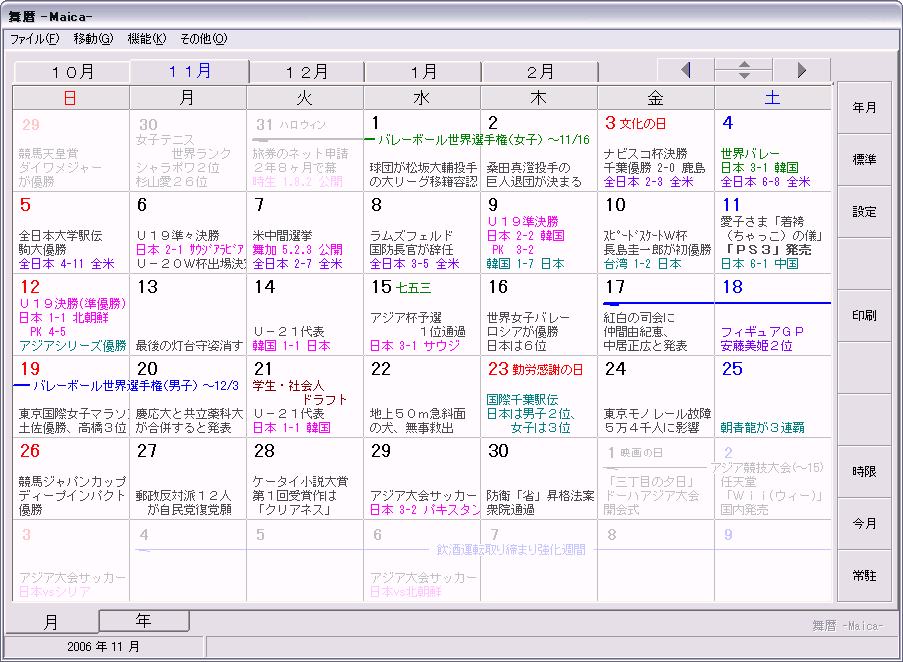Toggle the 時限 button
The width and height of the screenshot is (903, 662).
tap(864, 472)
